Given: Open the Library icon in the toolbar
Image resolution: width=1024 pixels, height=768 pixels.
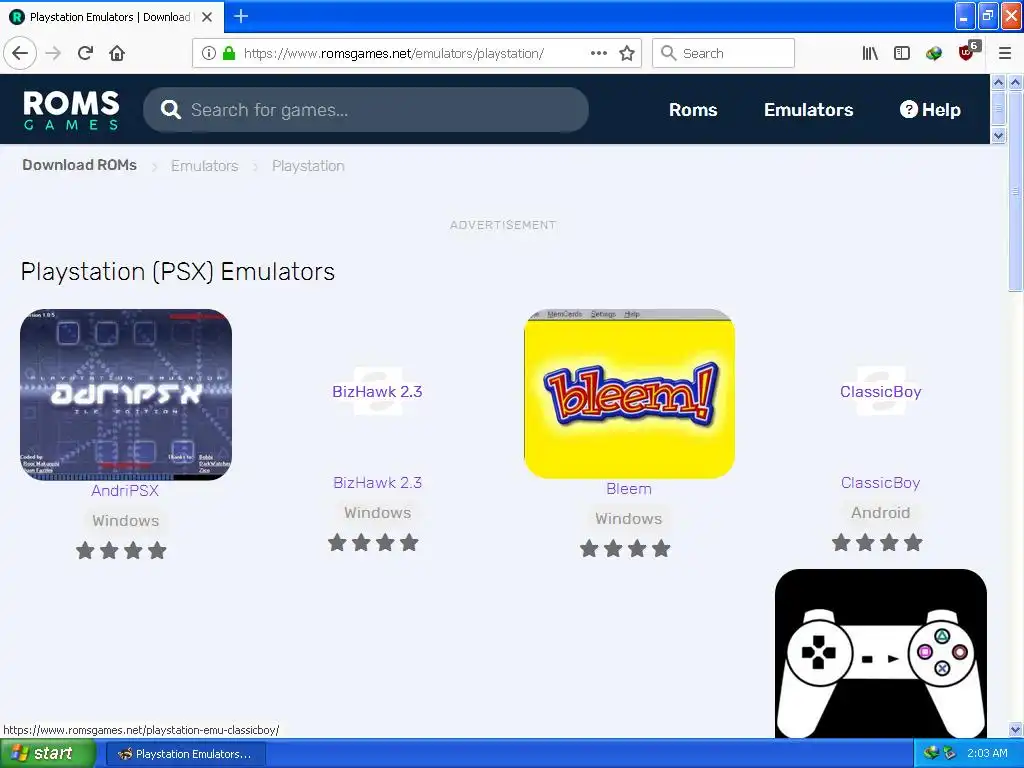Looking at the screenshot, I should point(870,53).
